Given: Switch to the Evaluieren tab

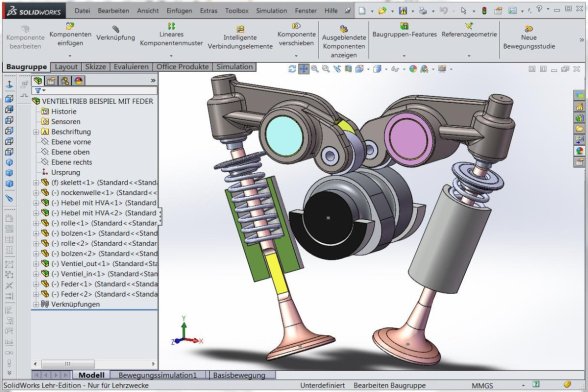Looking at the screenshot, I should click(131, 67).
